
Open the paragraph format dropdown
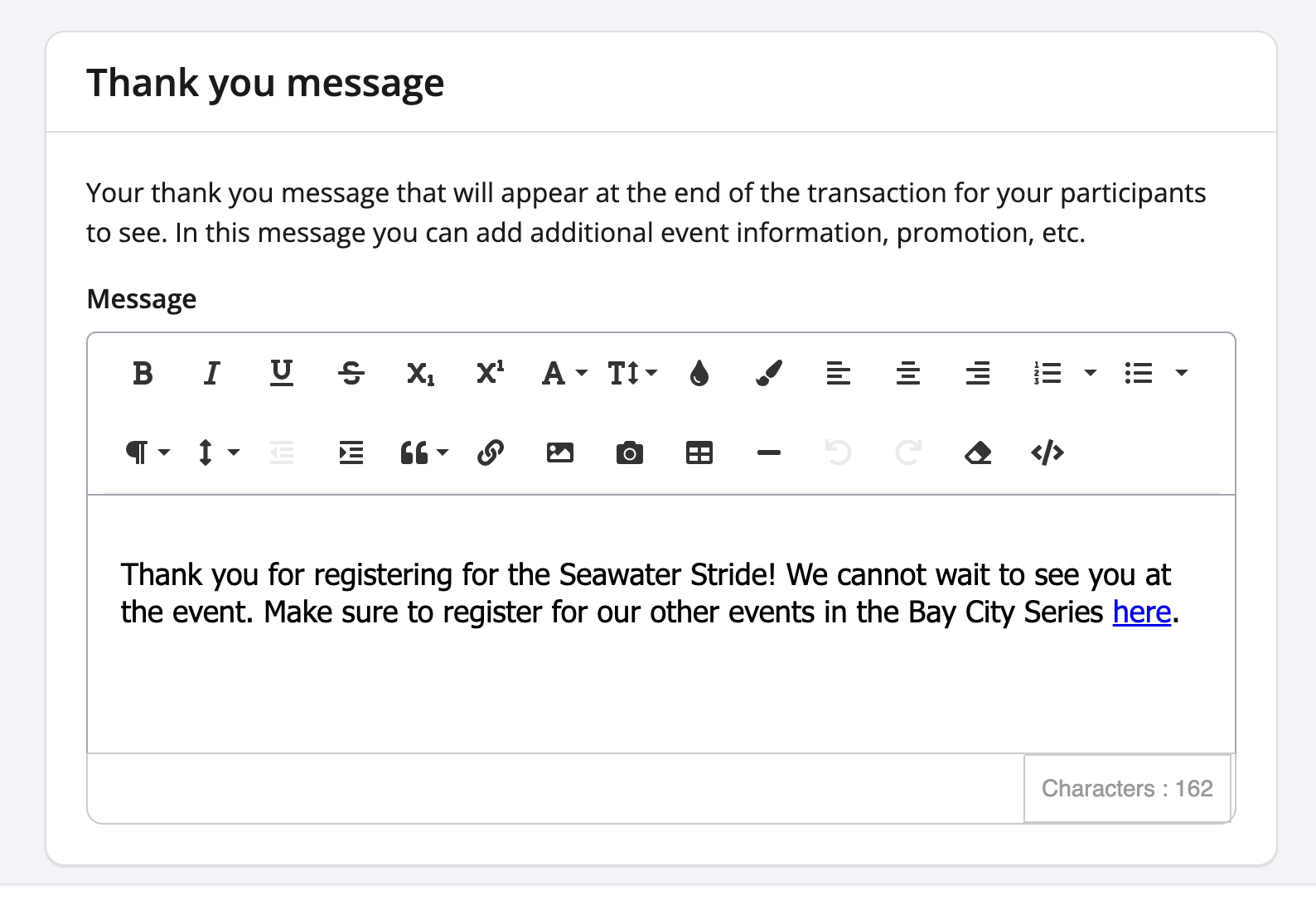click(147, 453)
